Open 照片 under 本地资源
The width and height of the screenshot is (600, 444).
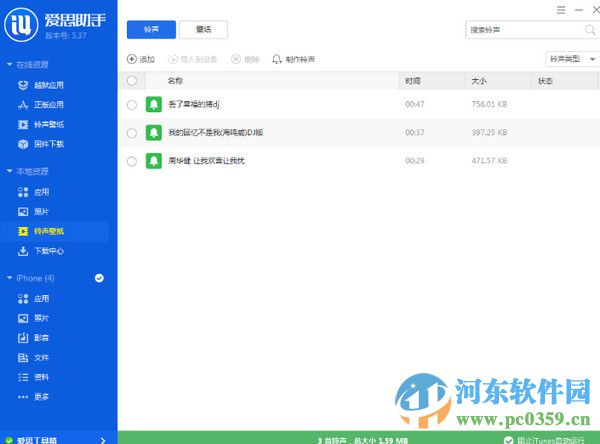pyautogui.click(x=33, y=211)
